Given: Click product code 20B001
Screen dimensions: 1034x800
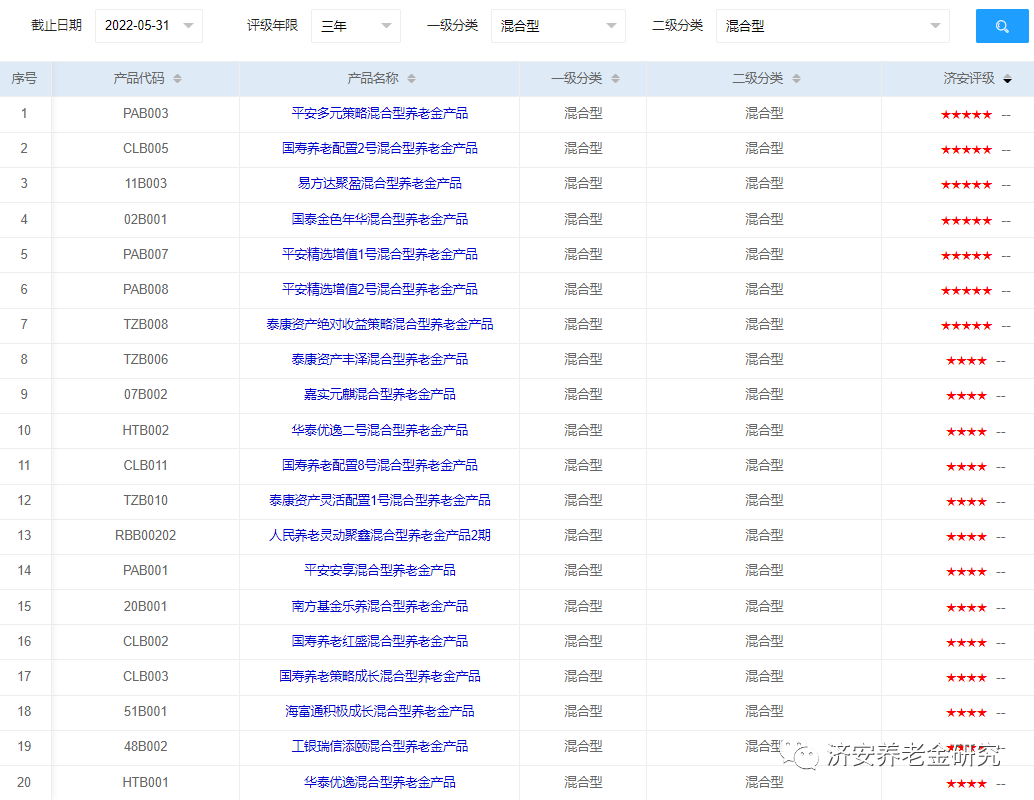Looking at the screenshot, I should 146,606.
